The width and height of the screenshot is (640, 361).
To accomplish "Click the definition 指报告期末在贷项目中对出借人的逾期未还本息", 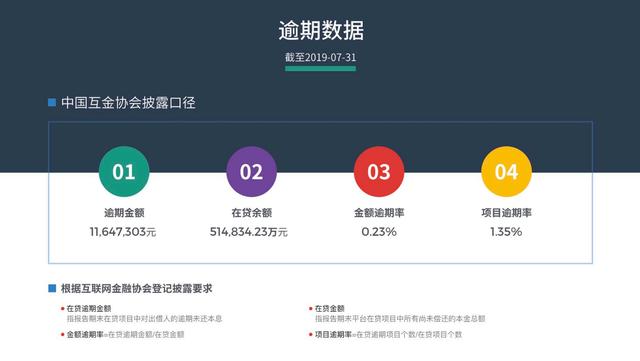I will point(144,319).
